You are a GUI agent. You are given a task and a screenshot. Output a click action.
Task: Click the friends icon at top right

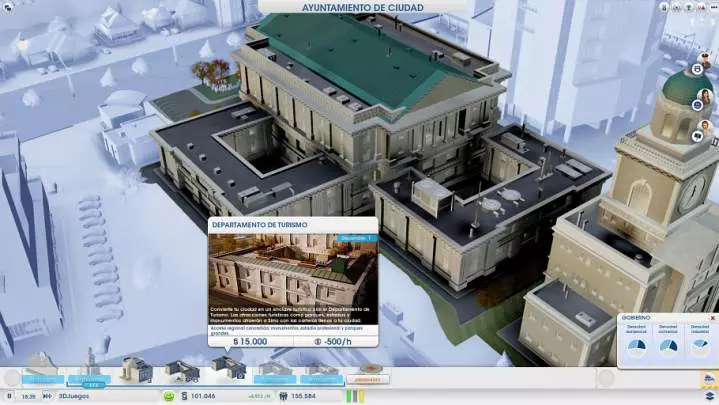[701, 7]
